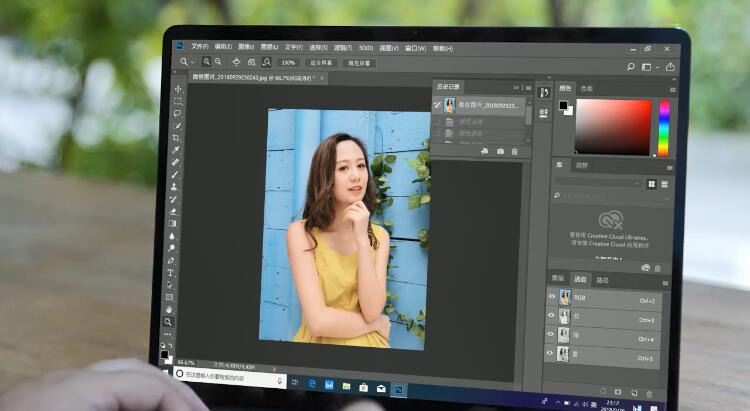This screenshot has width=750, height=411.
Task: Delete channel with trash icon in Channels panel
Action: [x=649, y=394]
